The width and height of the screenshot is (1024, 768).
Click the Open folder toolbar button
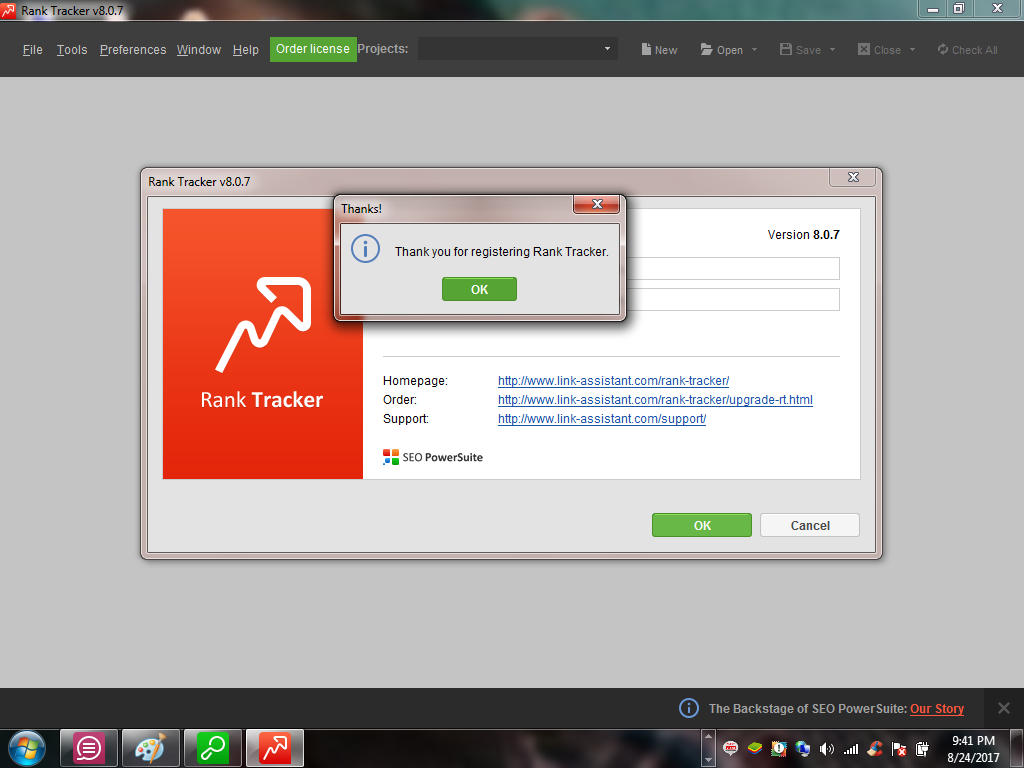click(722, 50)
